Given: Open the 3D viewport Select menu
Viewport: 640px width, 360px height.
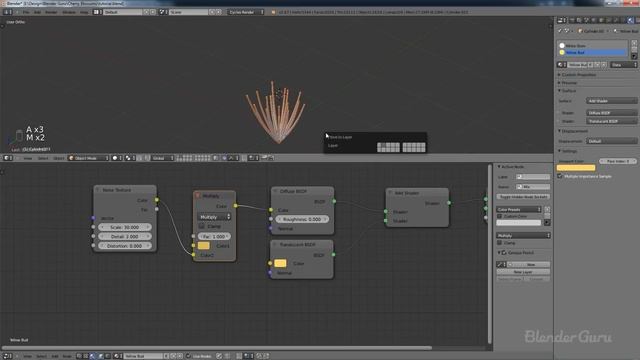Looking at the screenshot, I should click(43, 158).
